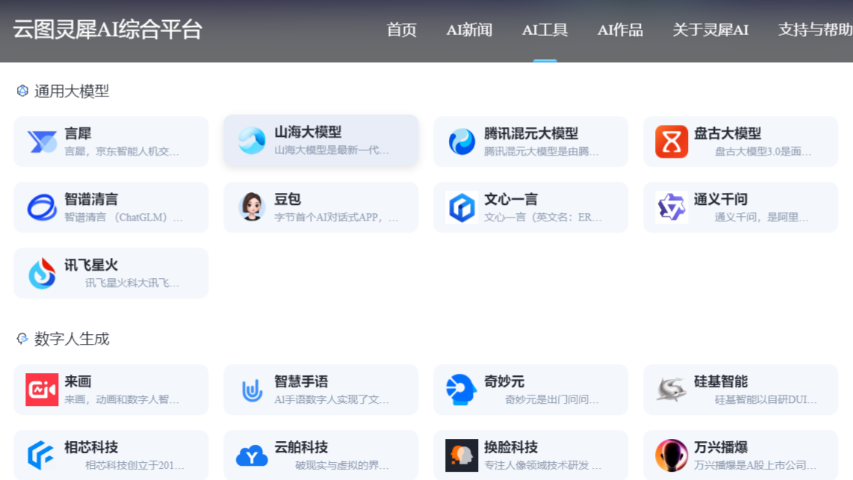The height and width of the screenshot is (480, 853).
Task: Open the 云舶科技 card title
Action: [x=301, y=447]
